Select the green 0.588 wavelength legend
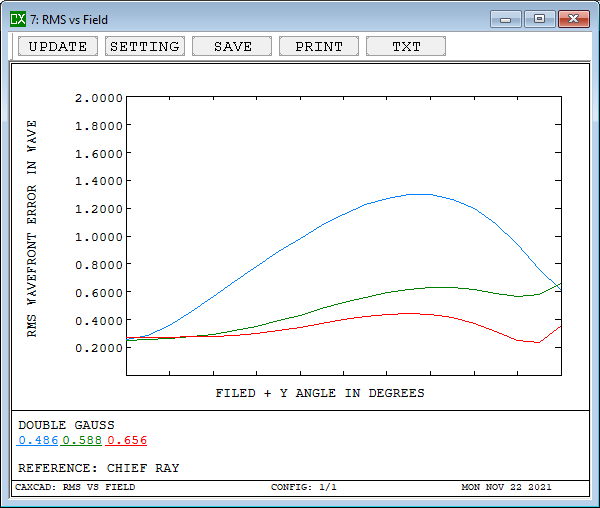The width and height of the screenshot is (600, 508). tap(82, 440)
